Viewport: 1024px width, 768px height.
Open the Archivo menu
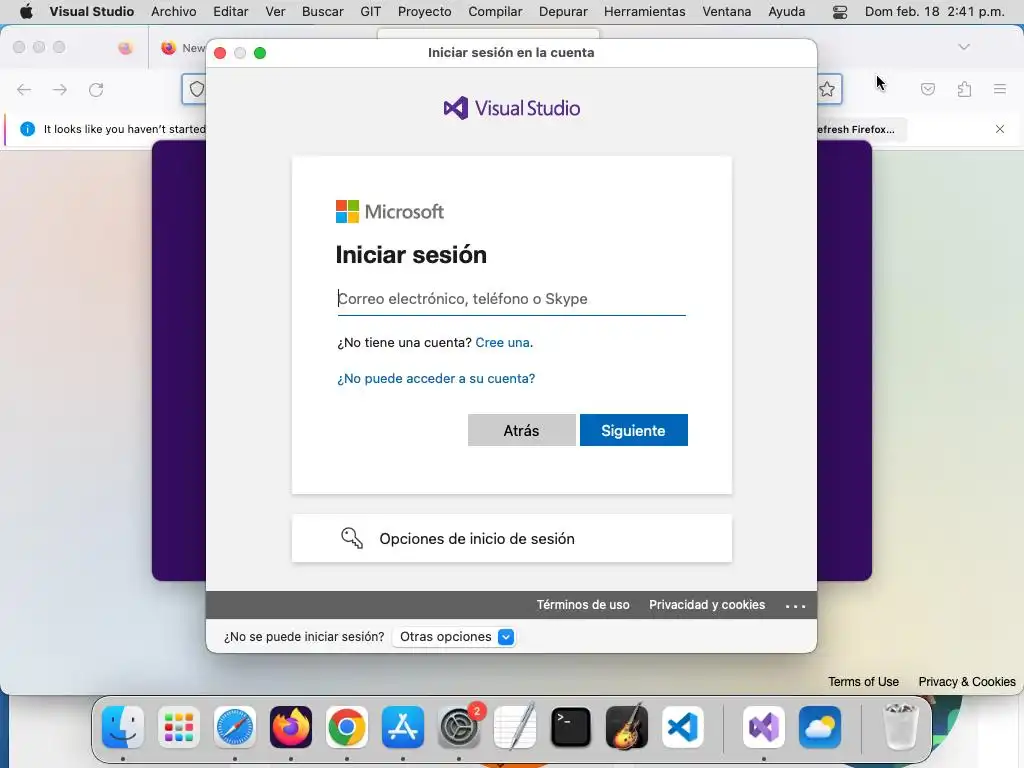click(174, 11)
